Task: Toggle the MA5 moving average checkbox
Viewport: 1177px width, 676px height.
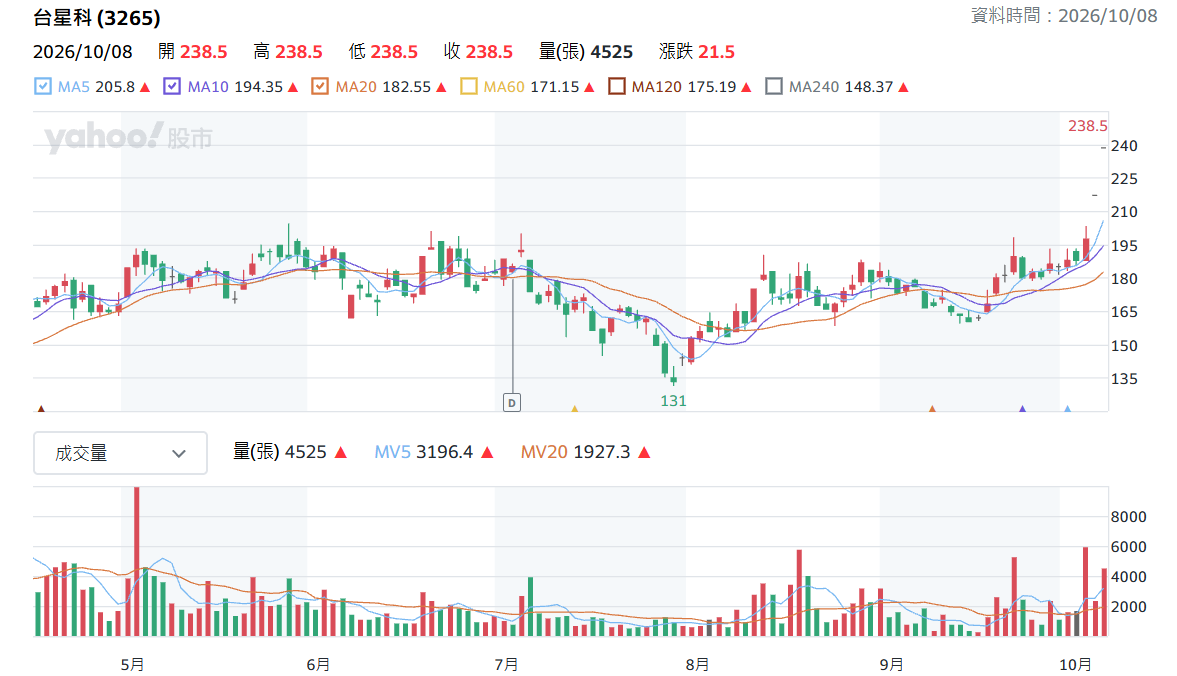Action: [x=43, y=86]
